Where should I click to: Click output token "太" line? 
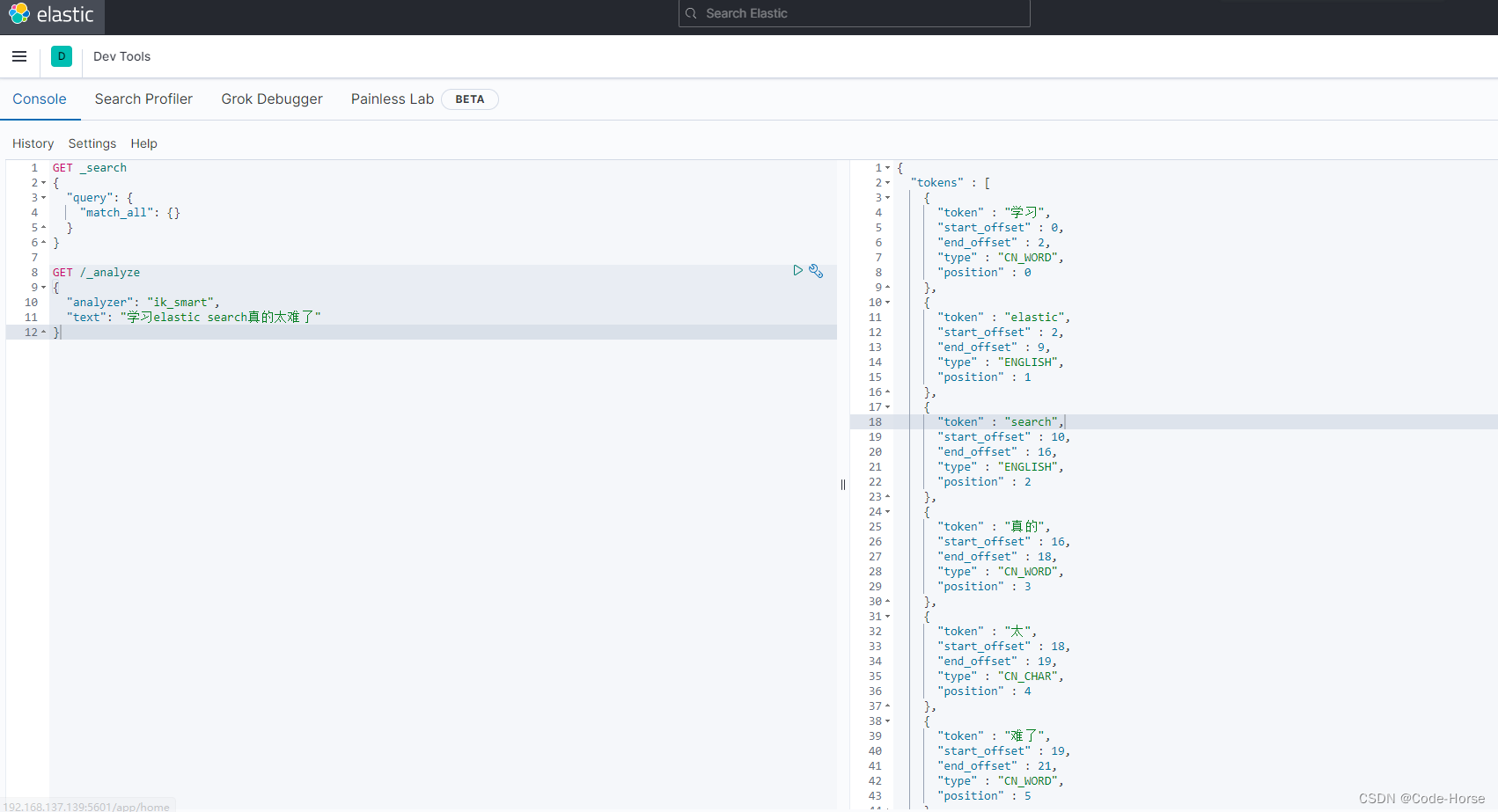tap(987, 632)
